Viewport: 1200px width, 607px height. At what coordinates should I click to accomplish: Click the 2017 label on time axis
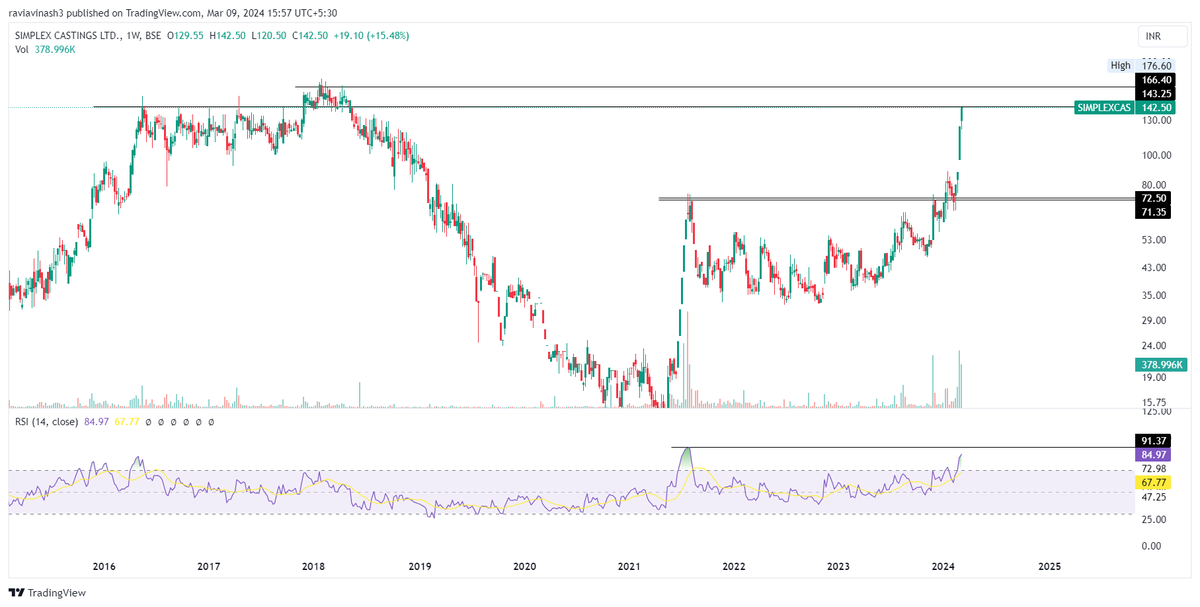coord(208,566)
